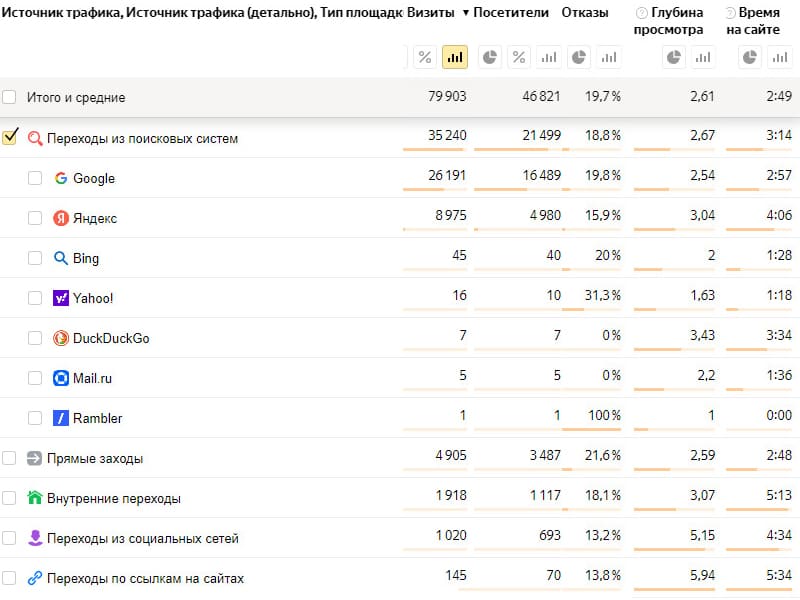Click the pie chart icon under Отказы
Screen dimensions: 800x600
tap(579, 57)
